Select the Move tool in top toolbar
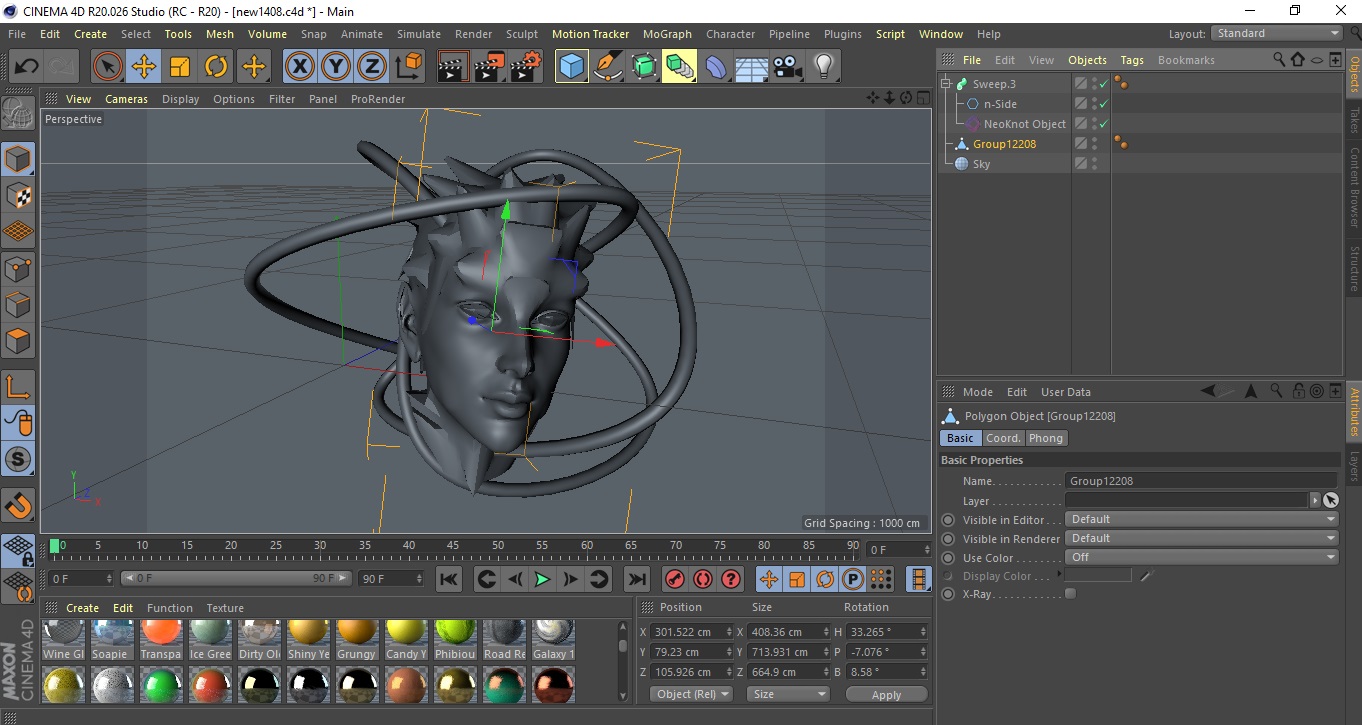 tap(144, 67)
